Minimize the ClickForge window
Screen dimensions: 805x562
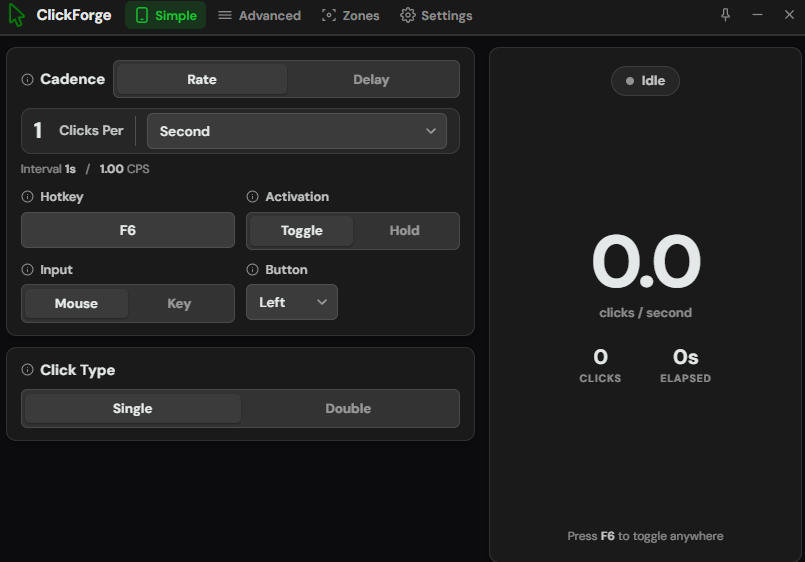[x=757, y=15]
